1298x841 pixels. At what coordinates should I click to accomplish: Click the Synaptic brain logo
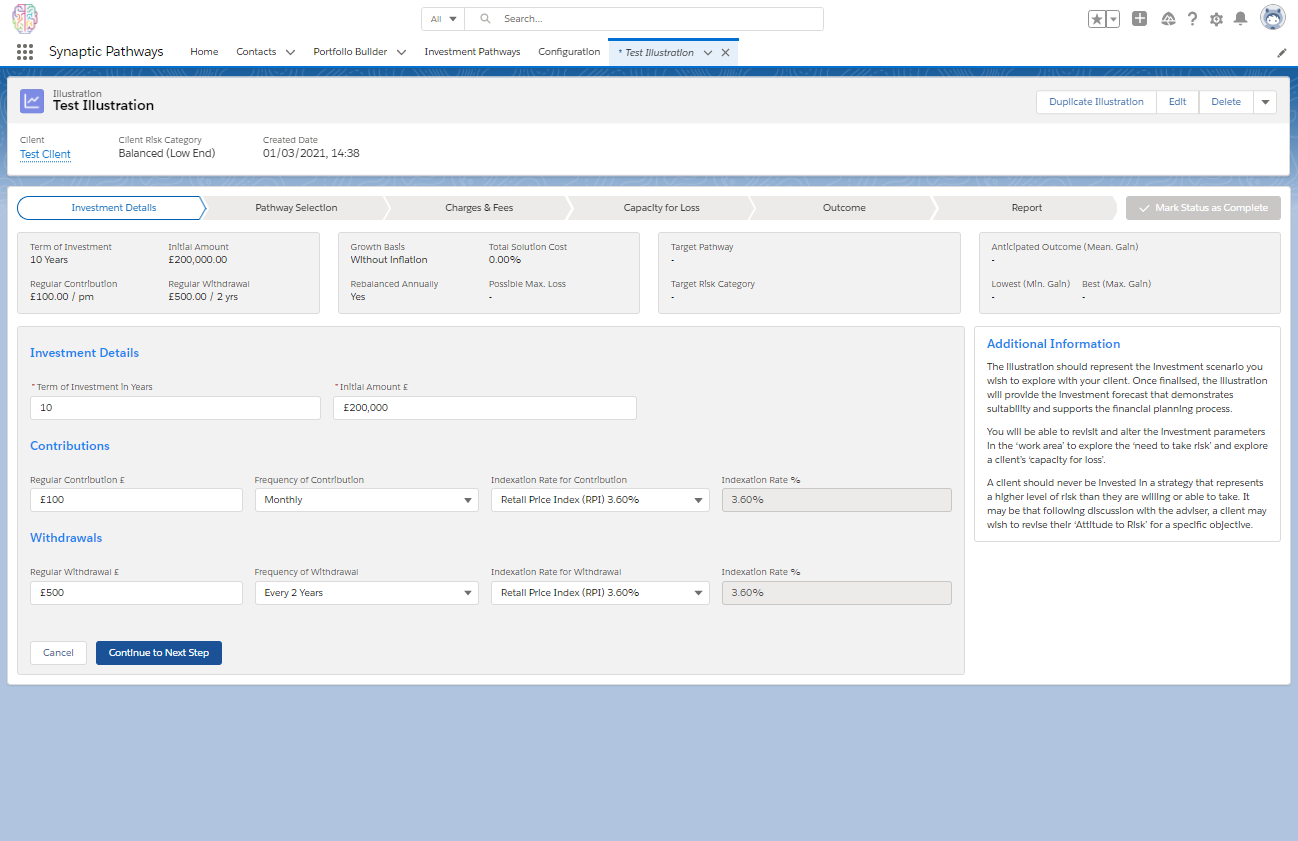click(x=25, y=18)
